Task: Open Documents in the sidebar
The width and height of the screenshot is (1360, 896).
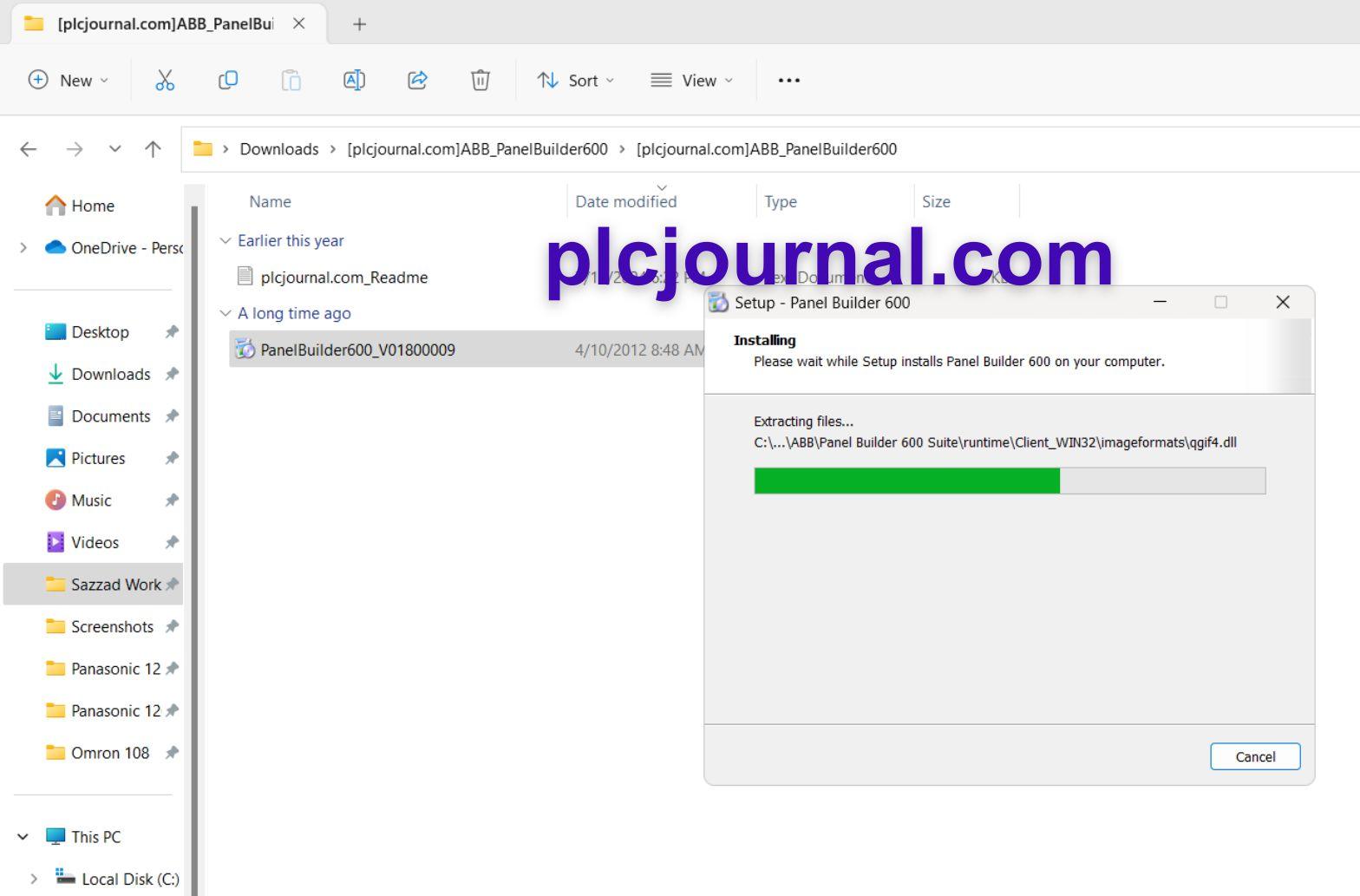Action: coord(111,416)
